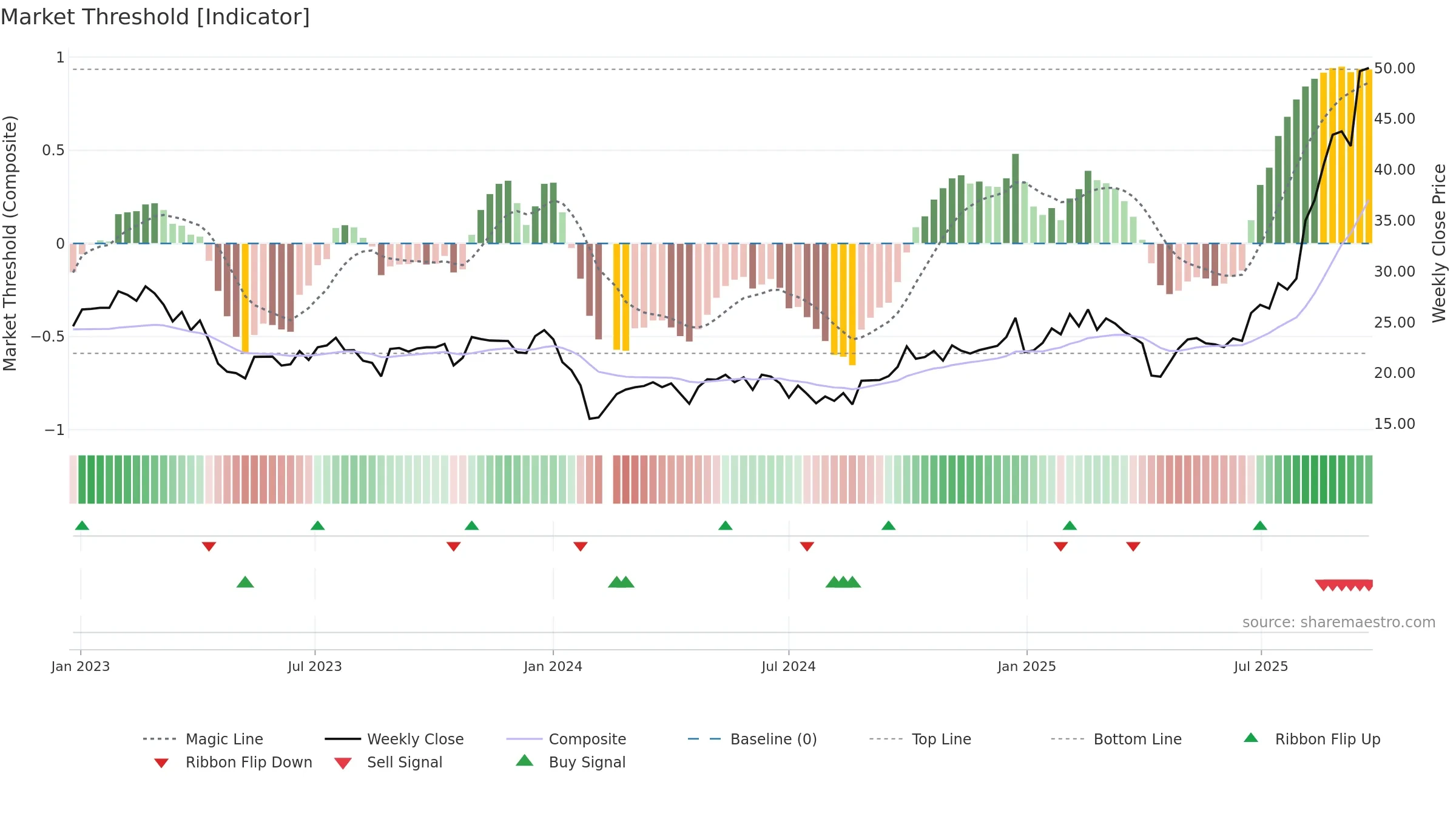
Task: Toggle the Weekly Close legend entry
Action: [x=394, y=739]
